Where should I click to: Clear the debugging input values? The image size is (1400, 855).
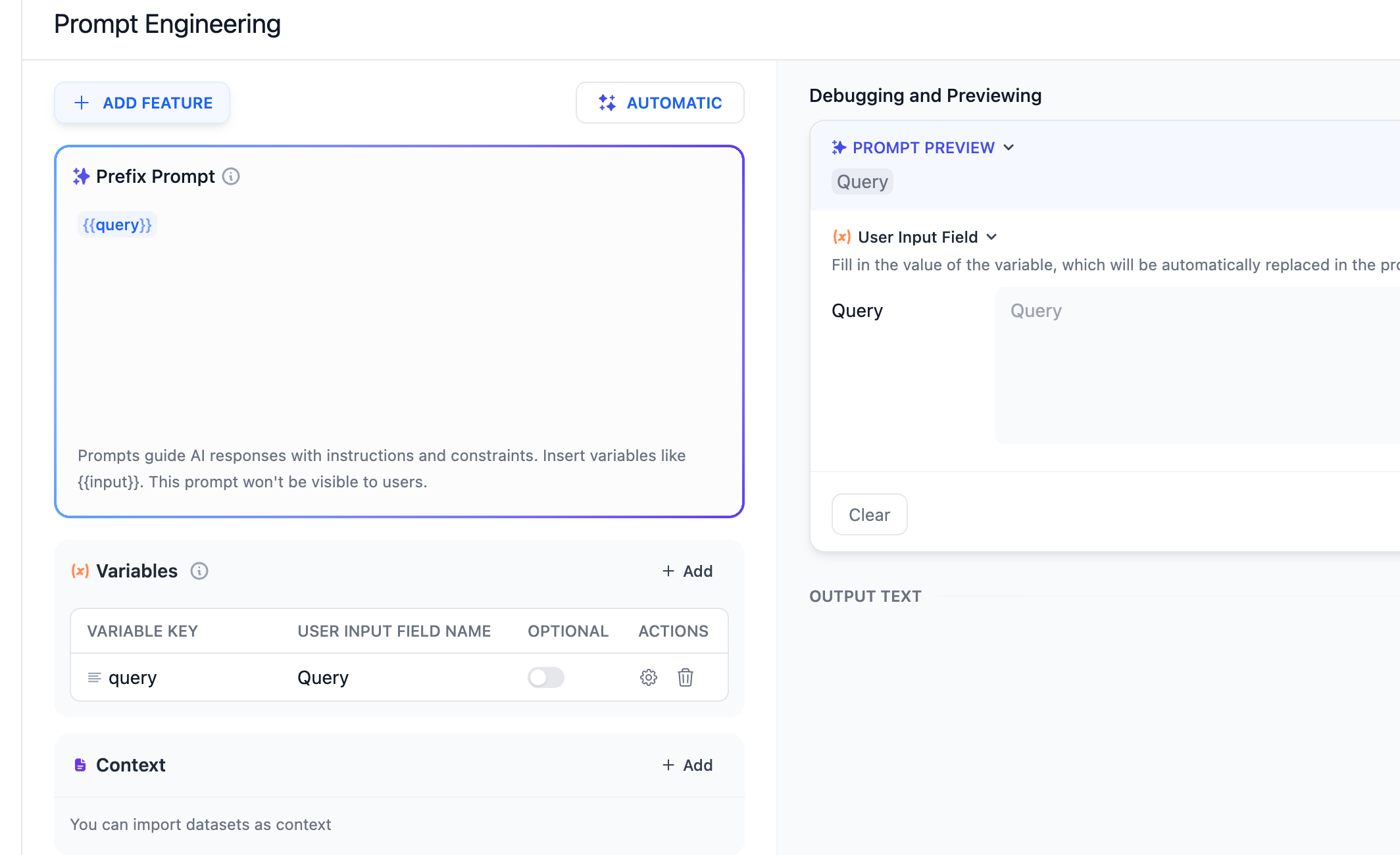[869, 514]
